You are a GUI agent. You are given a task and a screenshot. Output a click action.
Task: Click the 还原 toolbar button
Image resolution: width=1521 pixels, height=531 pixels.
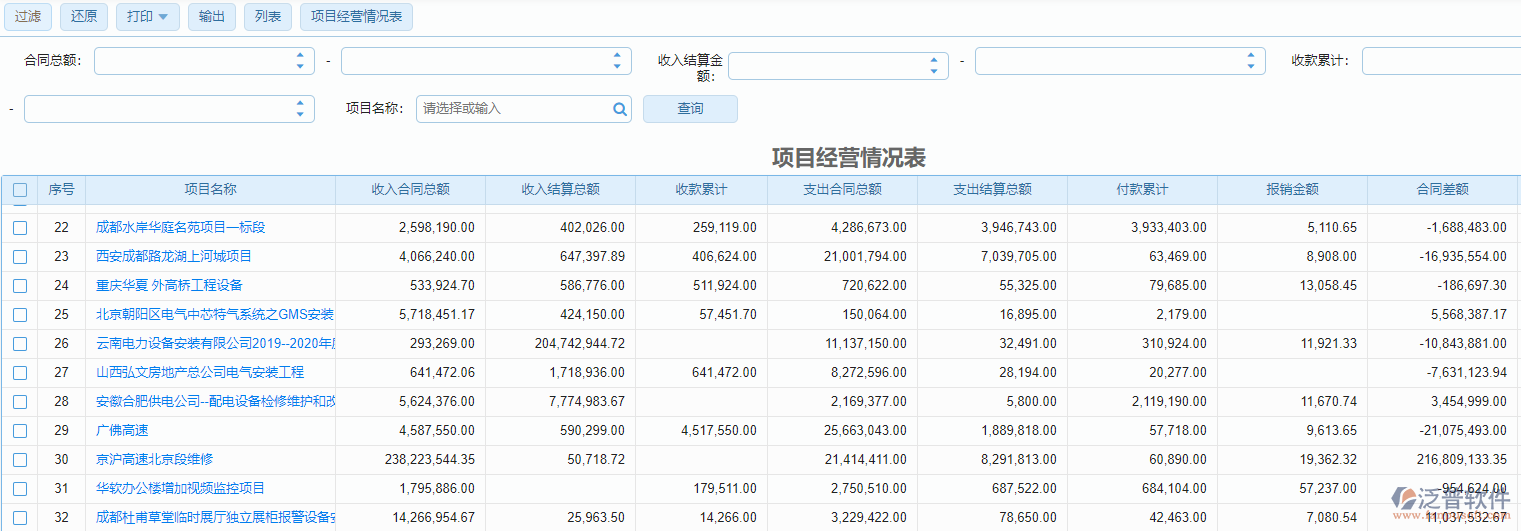(x=84, y=17)
